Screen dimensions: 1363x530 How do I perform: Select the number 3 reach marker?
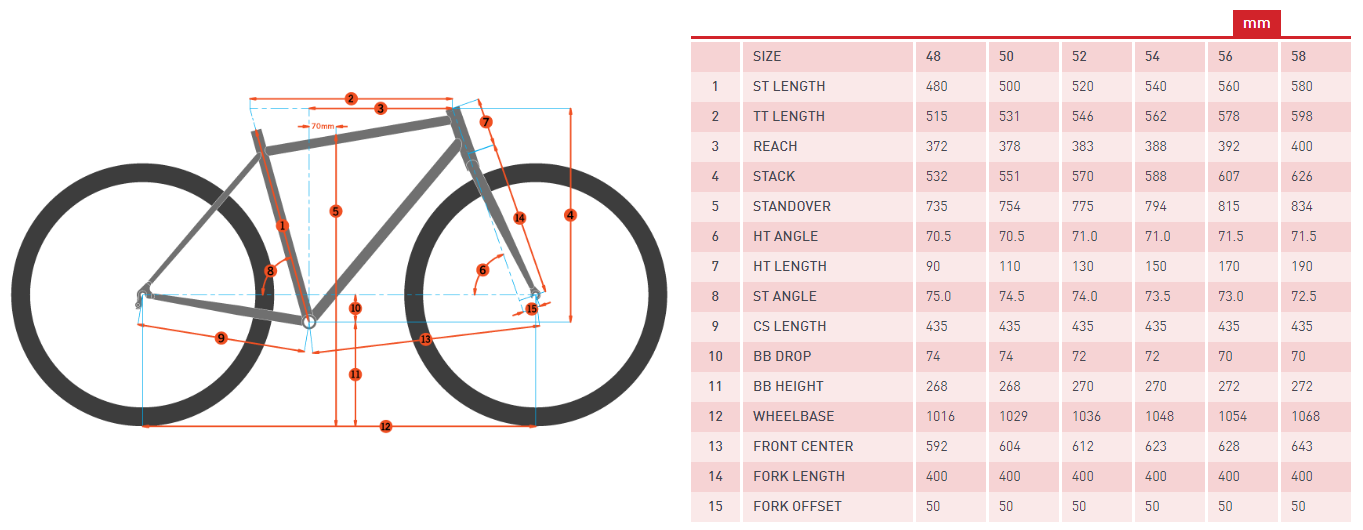tap(381, 108)
